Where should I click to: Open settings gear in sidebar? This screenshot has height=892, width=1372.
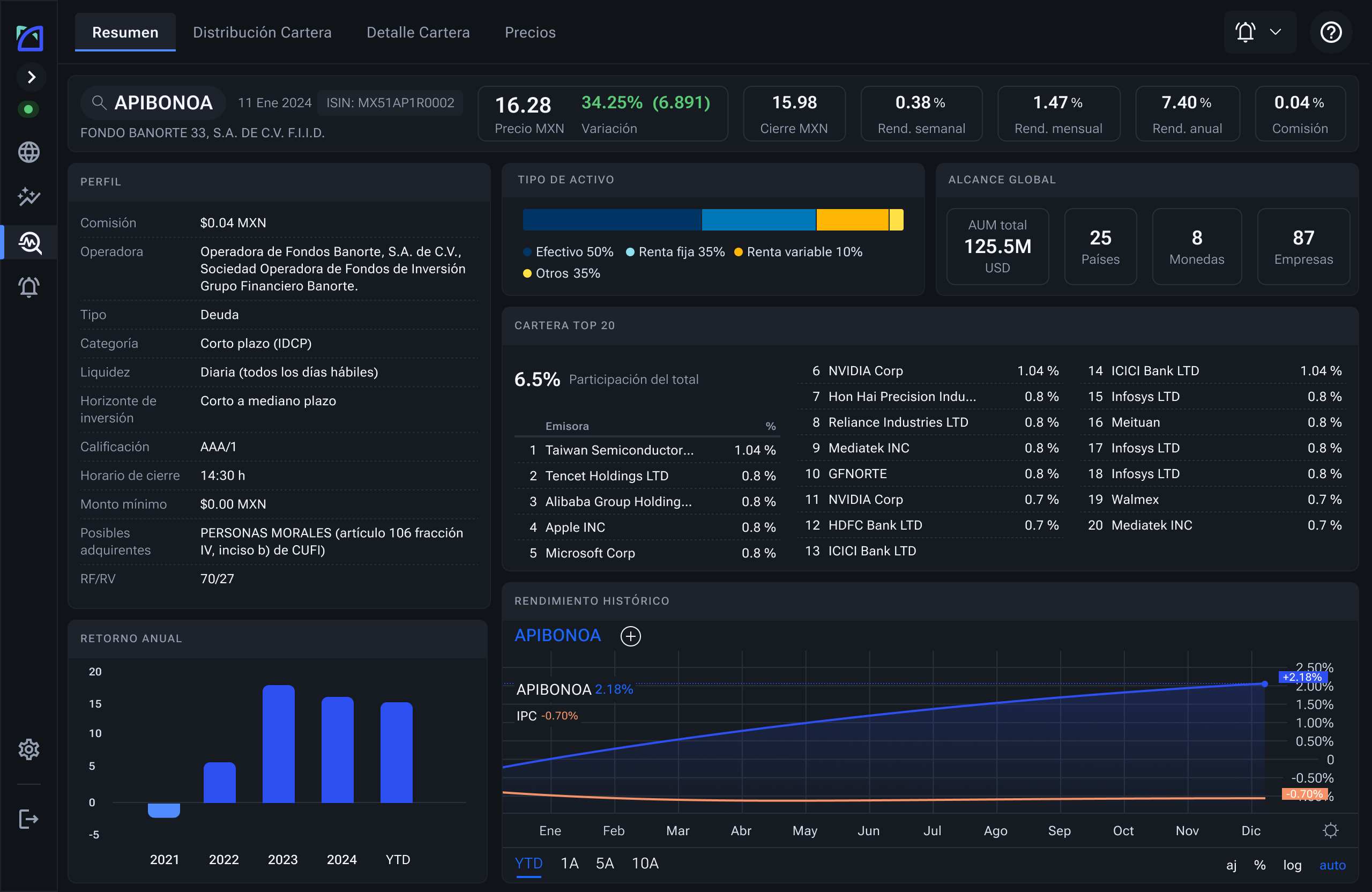pyautogui.click(x=28, y=749)
